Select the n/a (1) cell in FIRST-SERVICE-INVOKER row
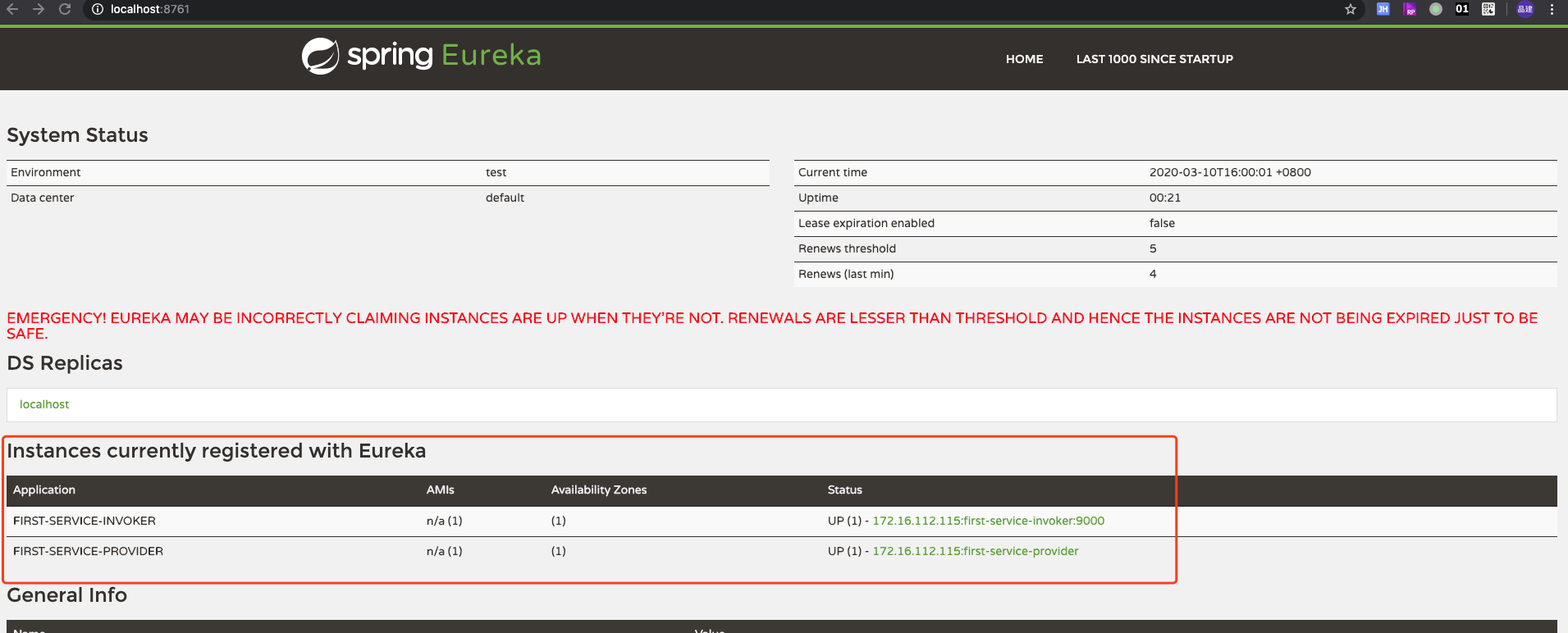This screenshot has width=1568, height=633. (445, 521)
